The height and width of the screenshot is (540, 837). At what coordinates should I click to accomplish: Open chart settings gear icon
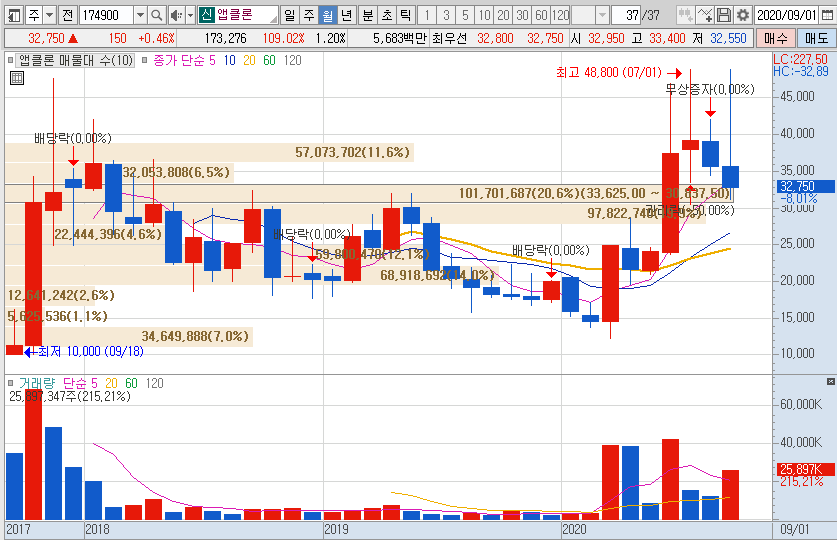coord(743,15)
